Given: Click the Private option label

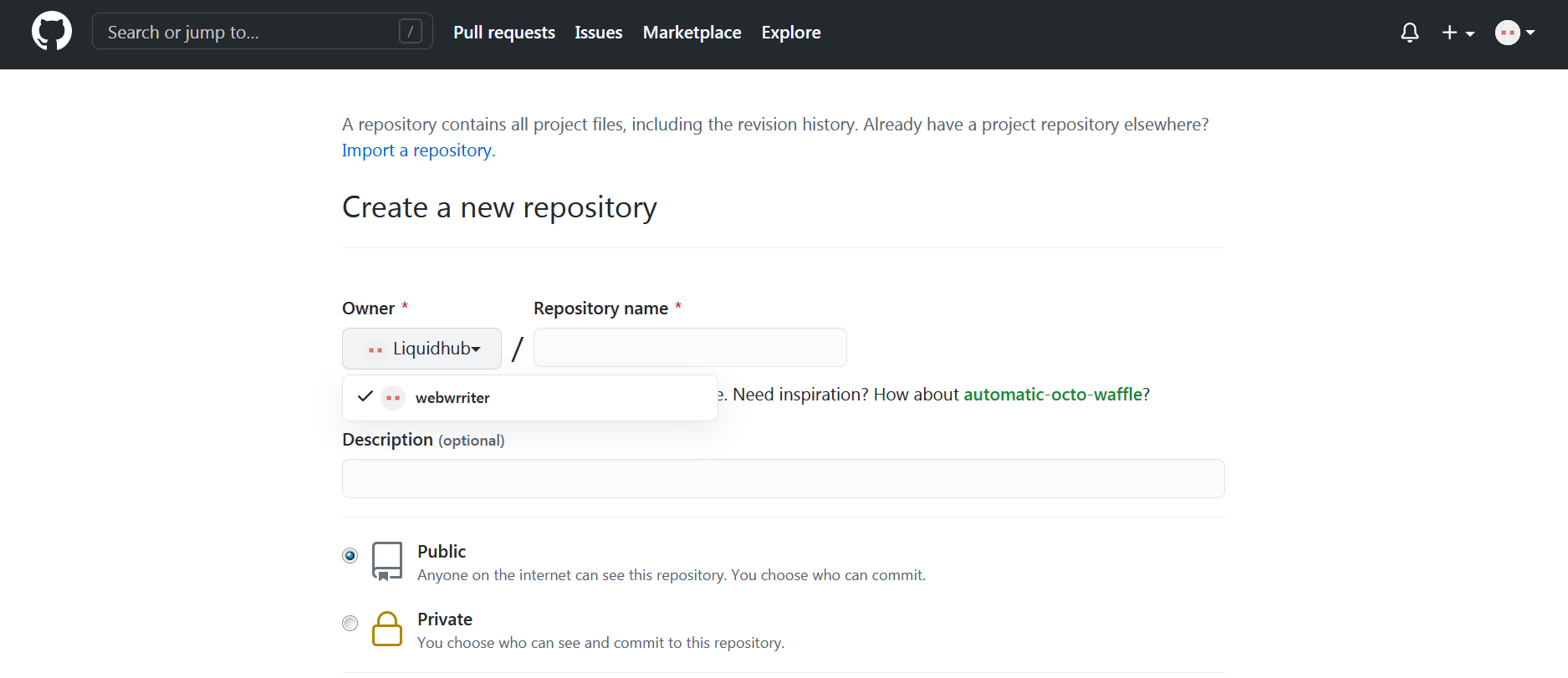Looking at the screenshot, I should [x=445, y=619].
